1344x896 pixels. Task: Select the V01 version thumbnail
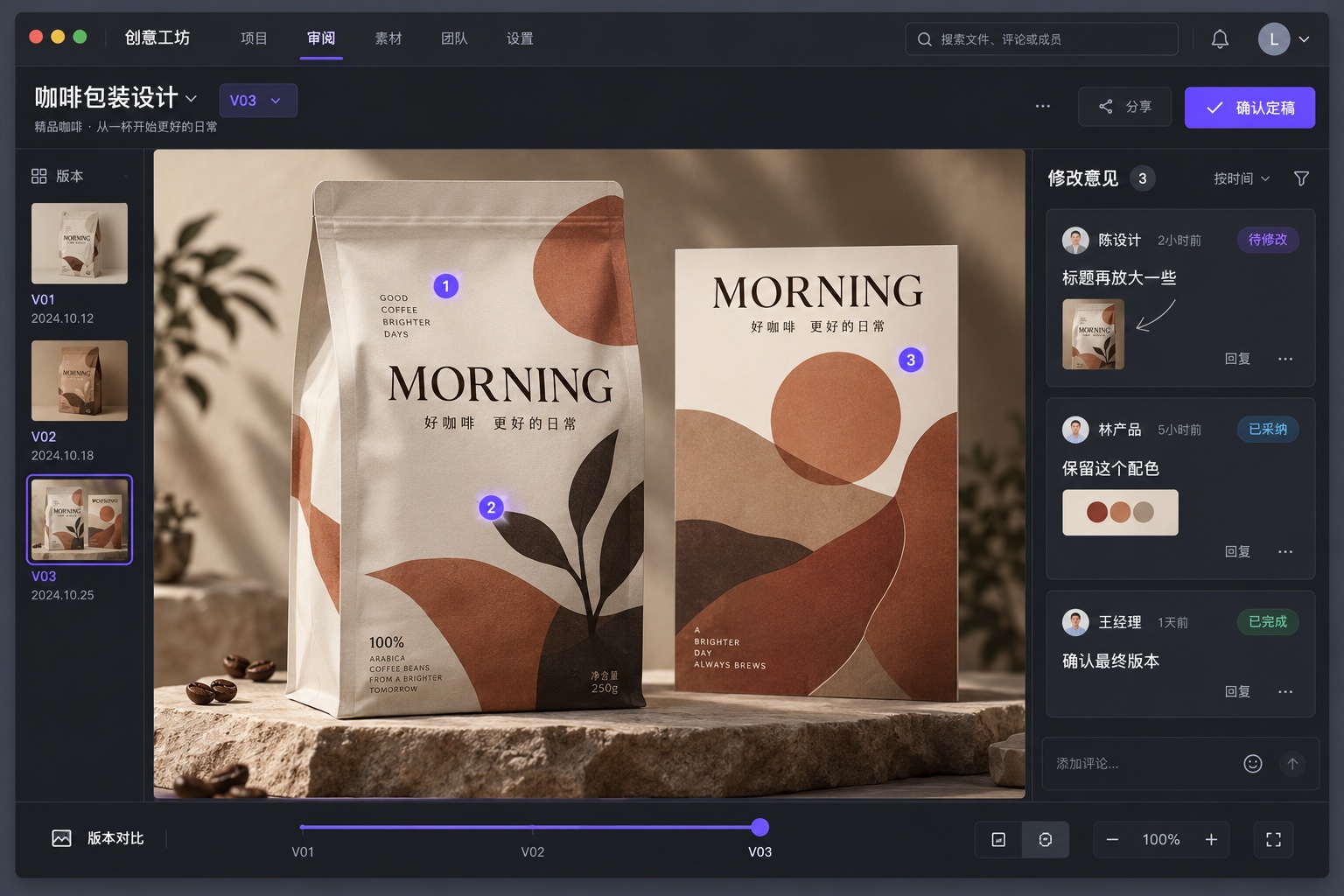coord(80,243)
